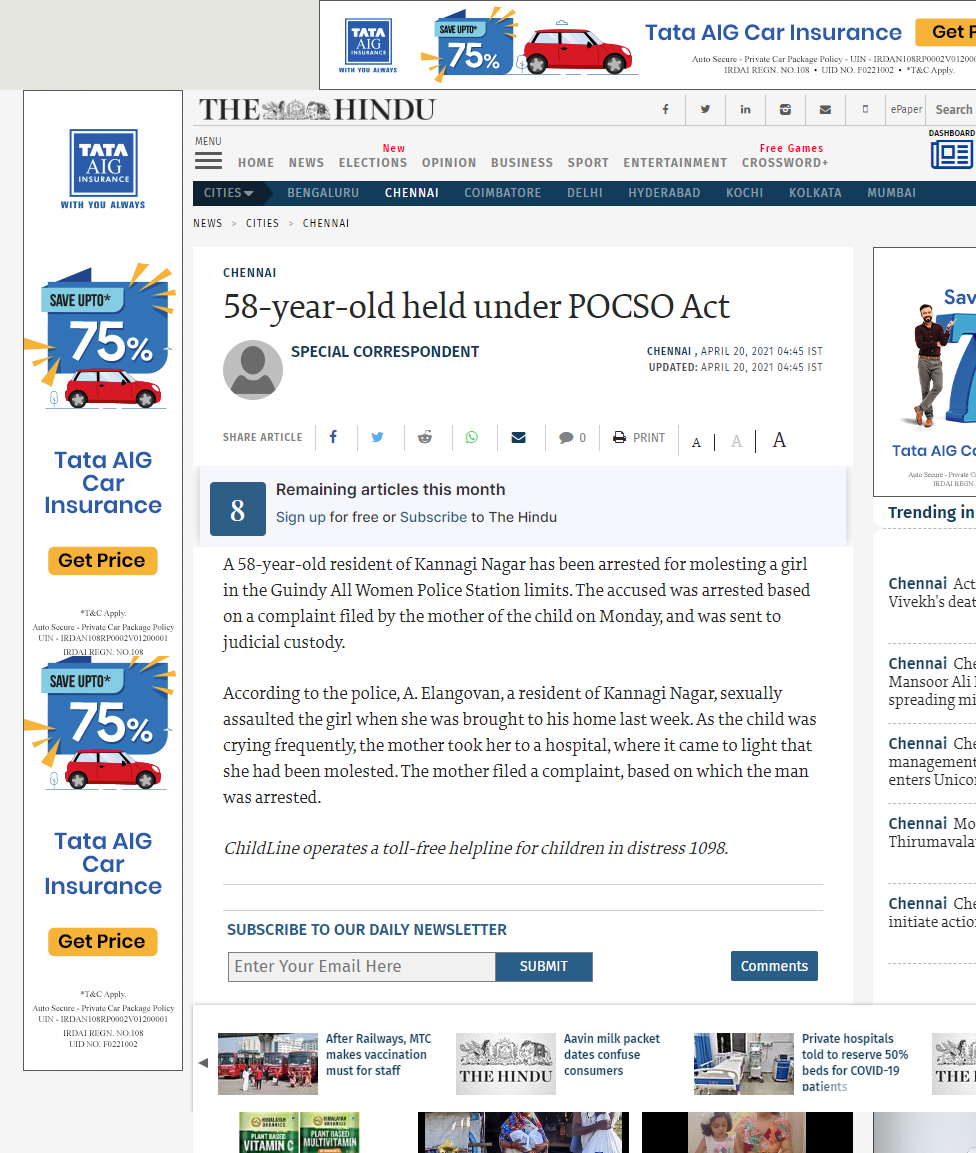Click the CHENNAI section label above headline
Viewport: 976px width, 1153px height.
[249, 273]
